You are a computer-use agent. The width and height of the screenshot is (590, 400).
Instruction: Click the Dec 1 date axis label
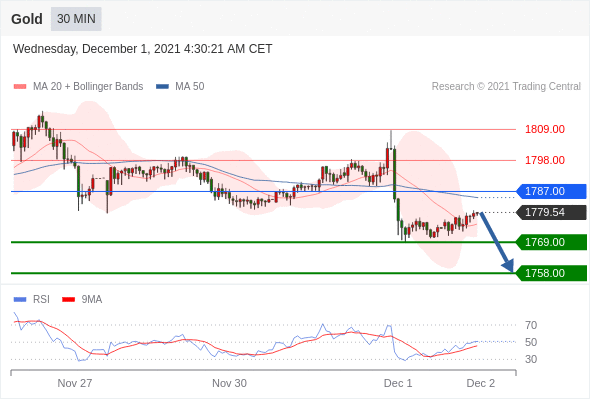398,383
